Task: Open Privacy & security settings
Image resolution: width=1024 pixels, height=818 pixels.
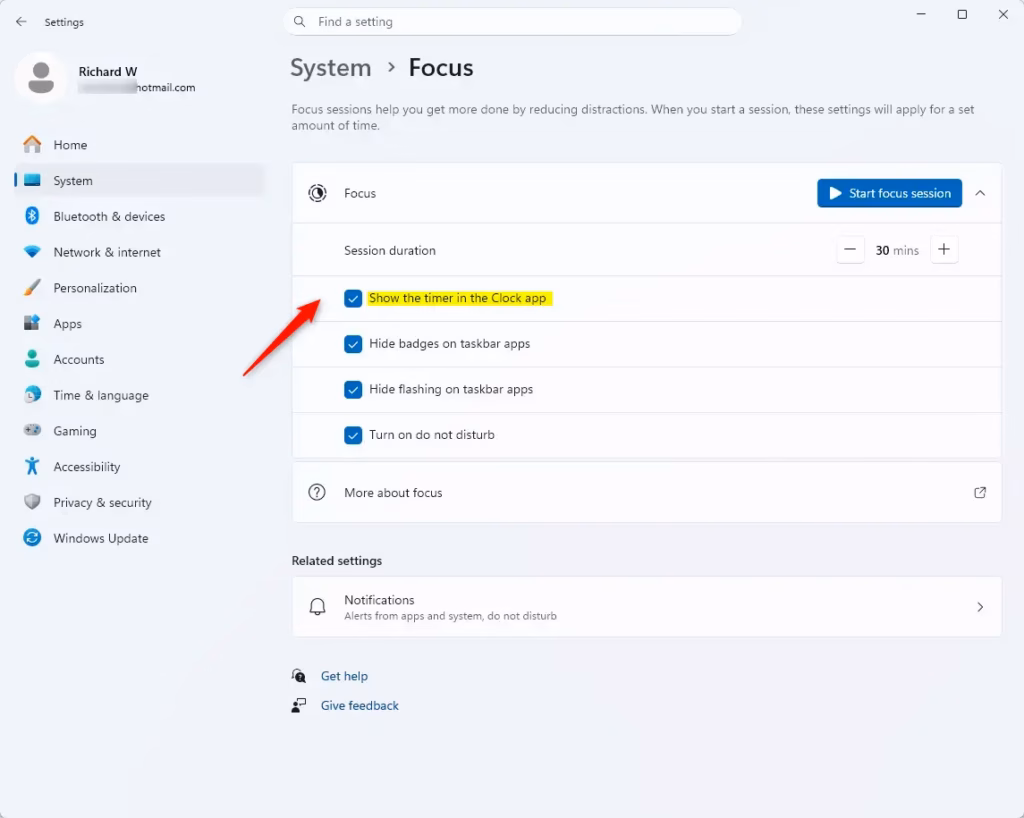Action: [138, 502]
